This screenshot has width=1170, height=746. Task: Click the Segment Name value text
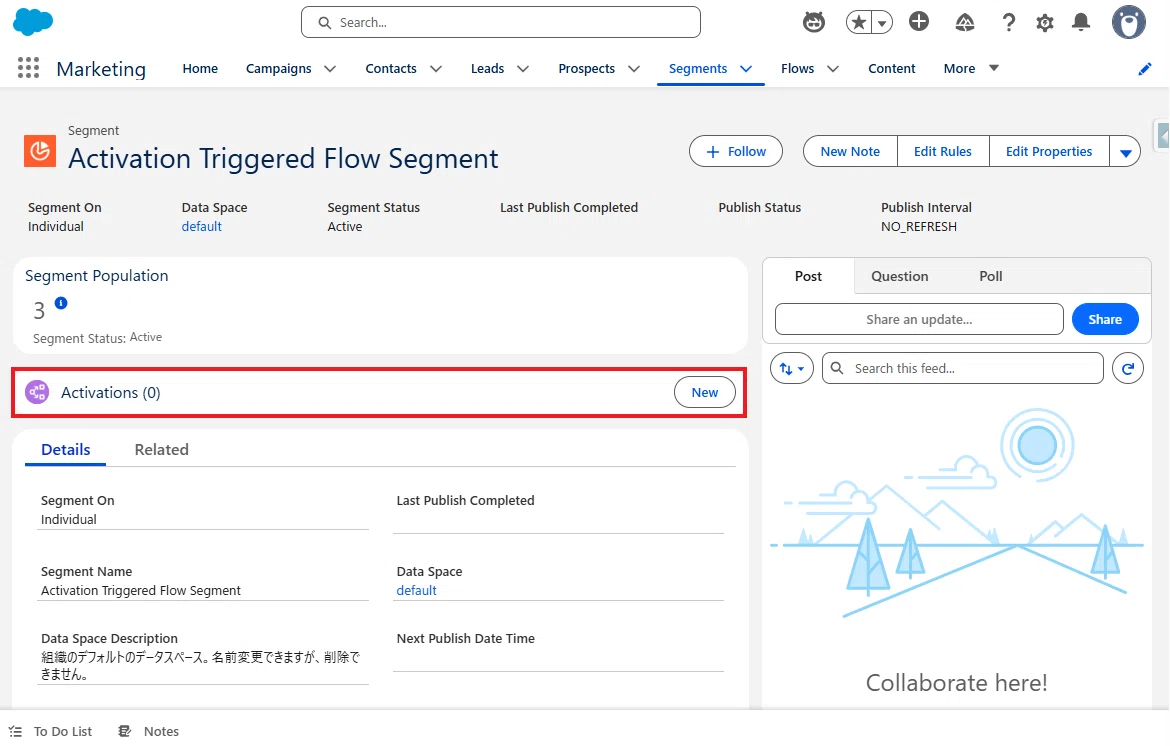141,590
